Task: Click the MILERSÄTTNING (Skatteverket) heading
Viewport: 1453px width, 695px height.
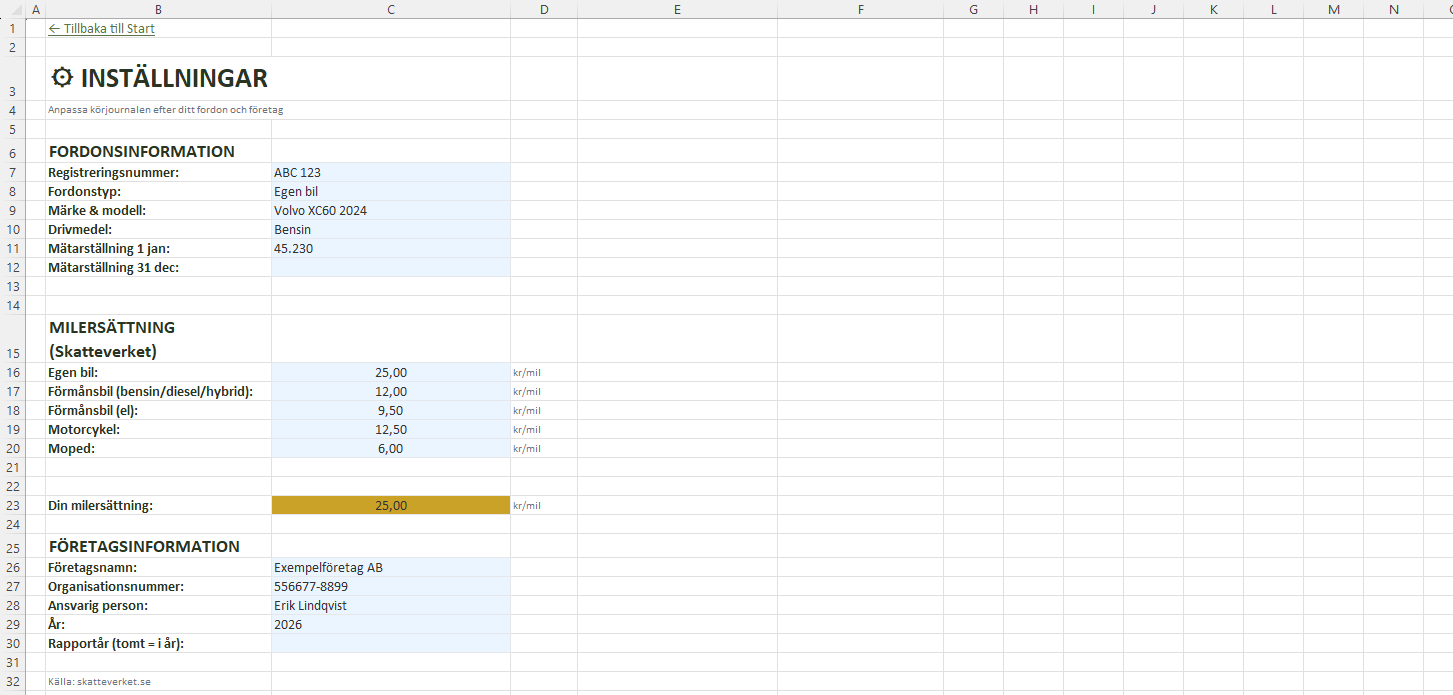Action: point(112,339)
